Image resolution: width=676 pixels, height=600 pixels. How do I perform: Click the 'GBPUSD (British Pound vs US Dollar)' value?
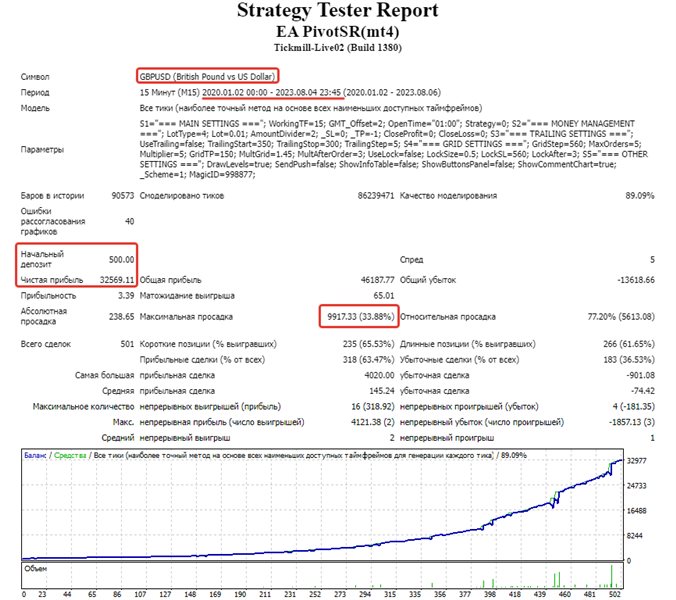207,77
